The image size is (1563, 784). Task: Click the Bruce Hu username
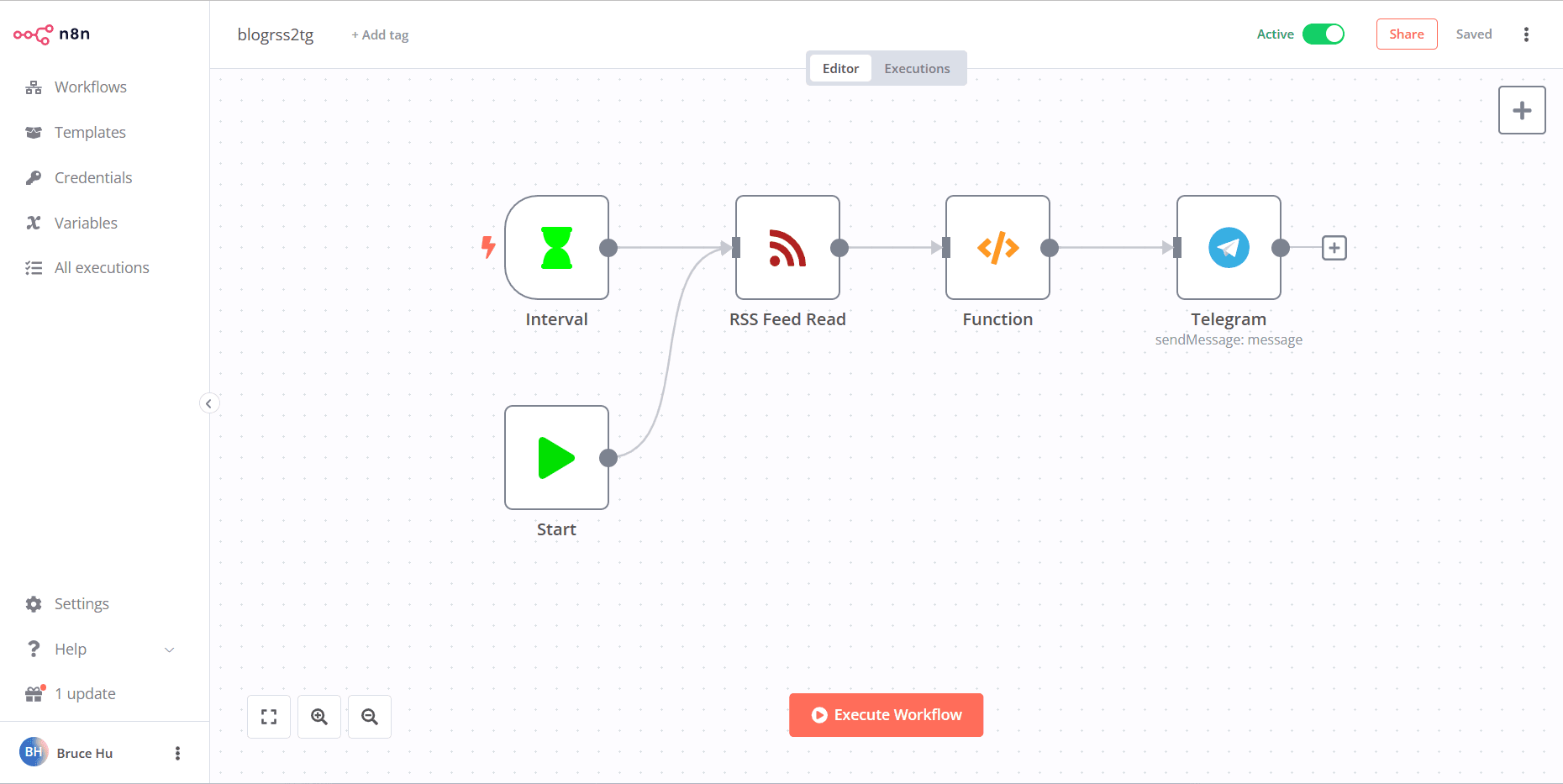tap(85, 753)
